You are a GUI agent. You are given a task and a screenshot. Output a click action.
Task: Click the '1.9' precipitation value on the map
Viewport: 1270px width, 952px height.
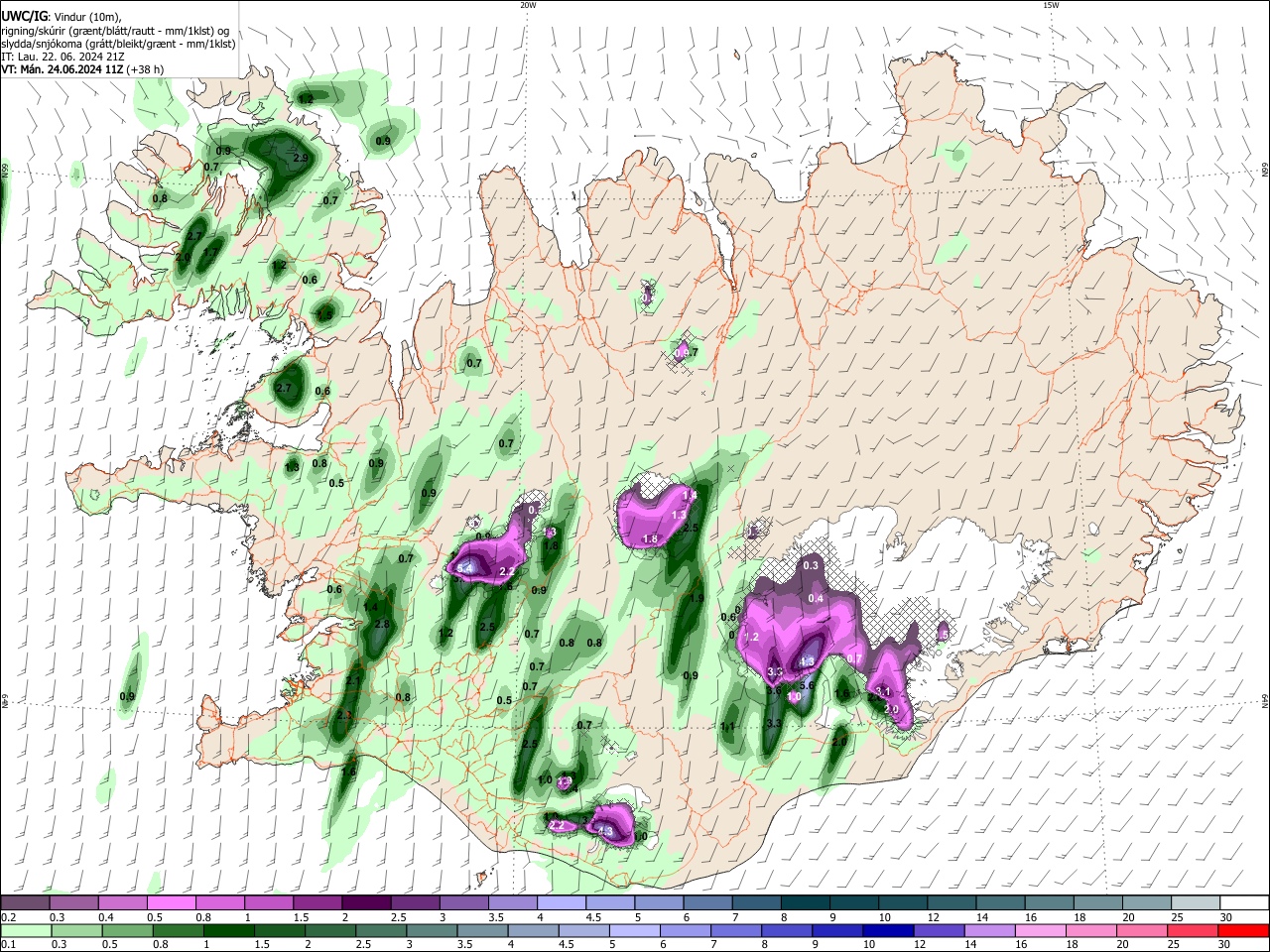click(697, 598)
